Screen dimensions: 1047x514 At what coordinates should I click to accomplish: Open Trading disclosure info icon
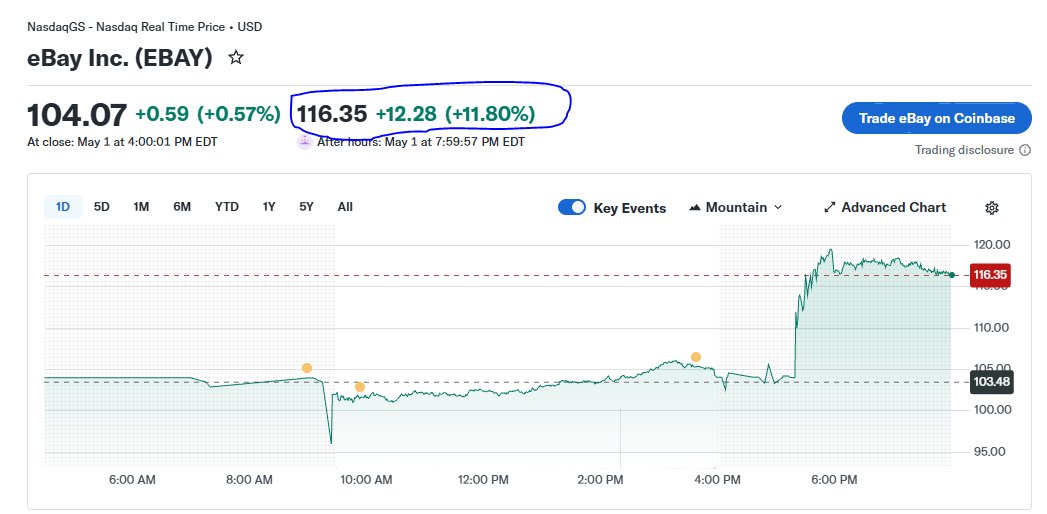(1025, 150)
